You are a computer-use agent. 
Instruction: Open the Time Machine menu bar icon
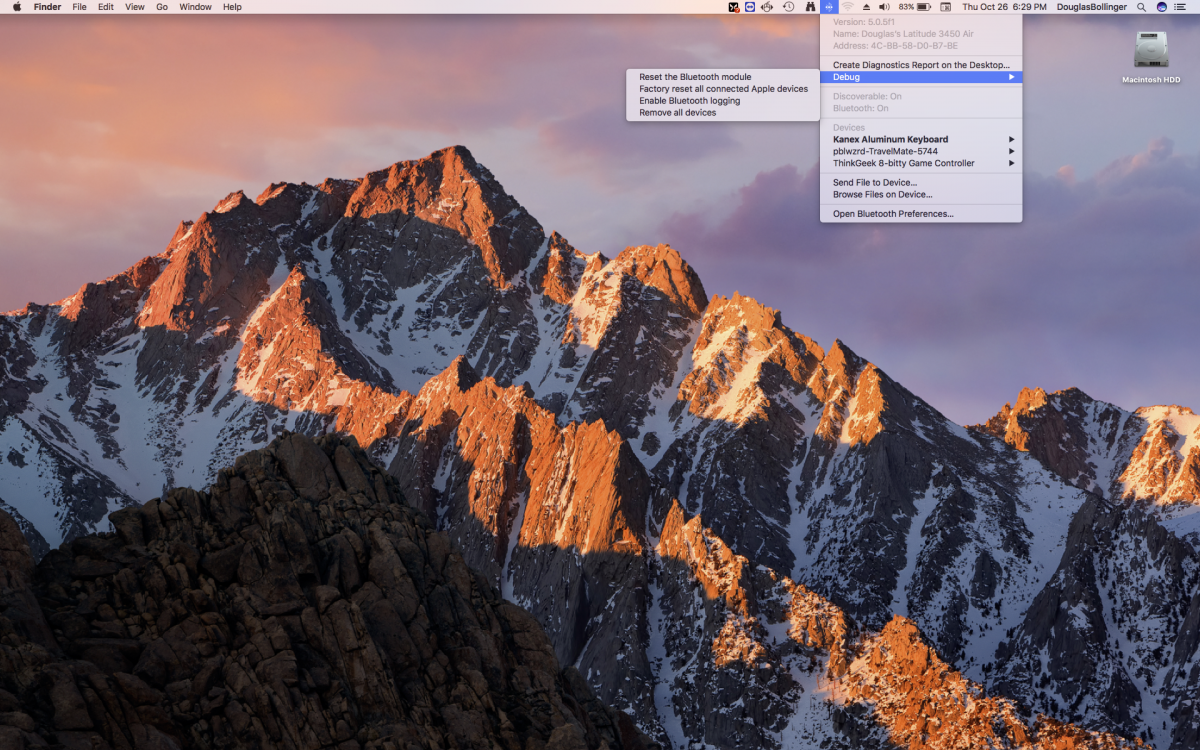click(x=788, y=7)
